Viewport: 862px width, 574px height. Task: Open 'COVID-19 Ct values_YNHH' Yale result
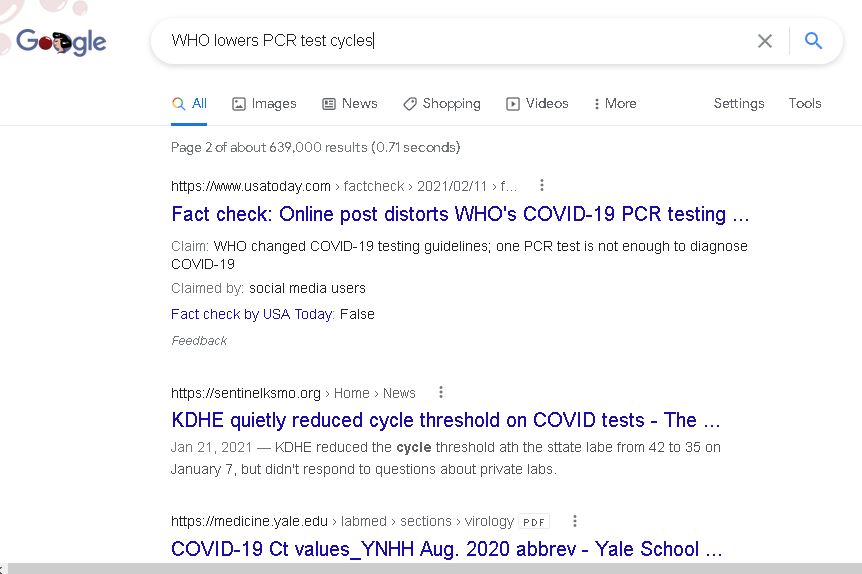[446, 549]
